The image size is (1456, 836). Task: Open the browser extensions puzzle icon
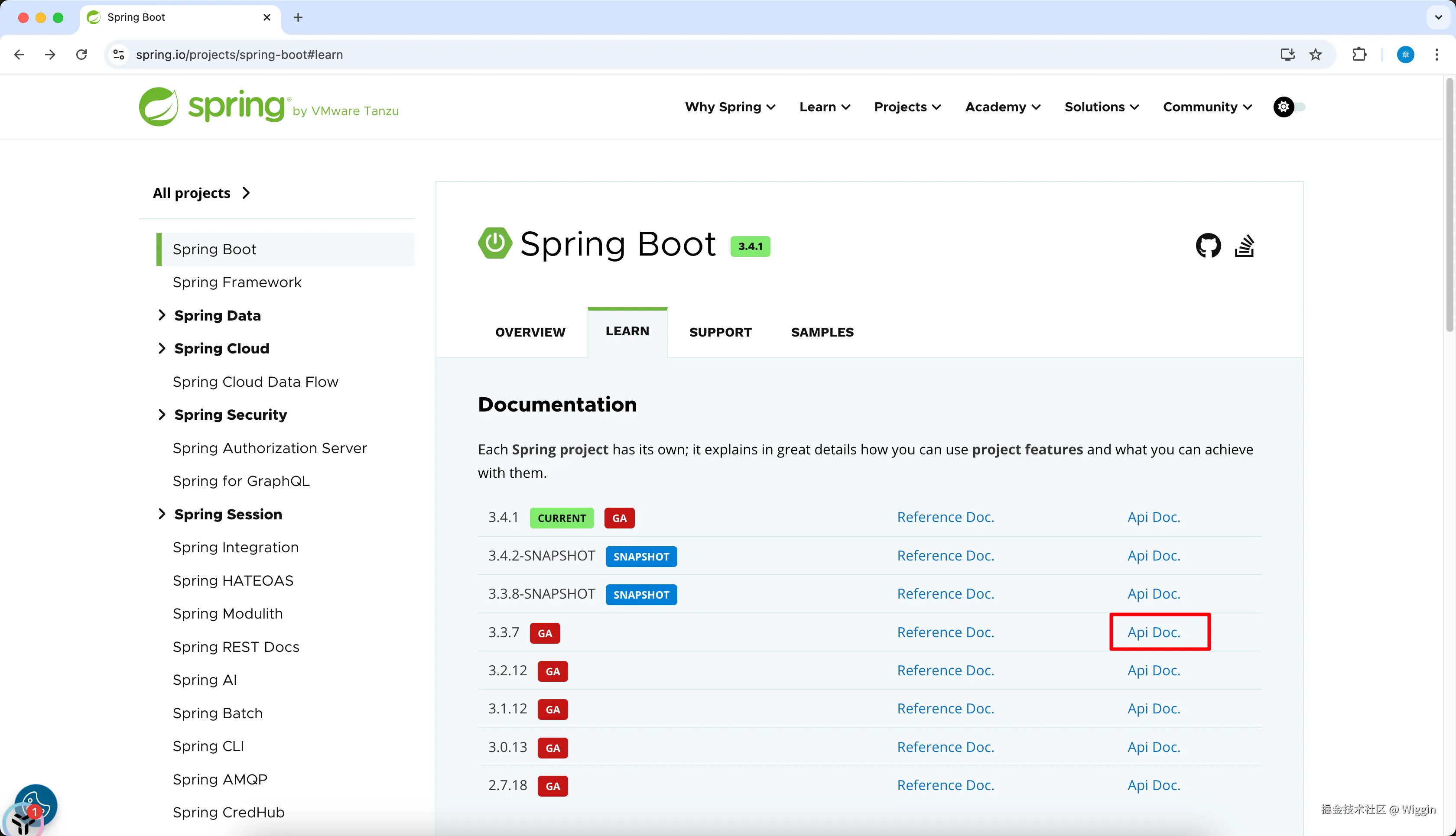click(1359, 55)
